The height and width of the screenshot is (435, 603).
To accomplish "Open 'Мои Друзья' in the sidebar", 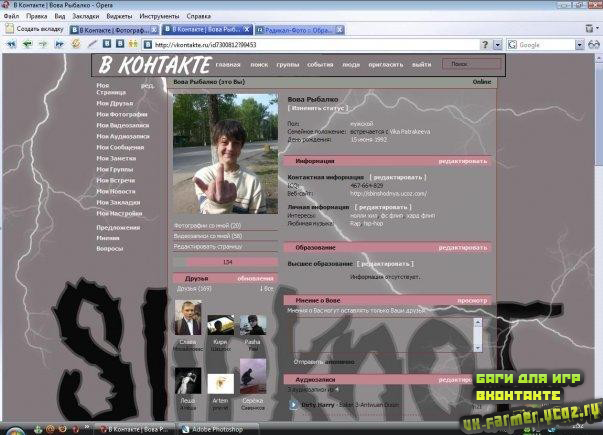I will (115, 103).
